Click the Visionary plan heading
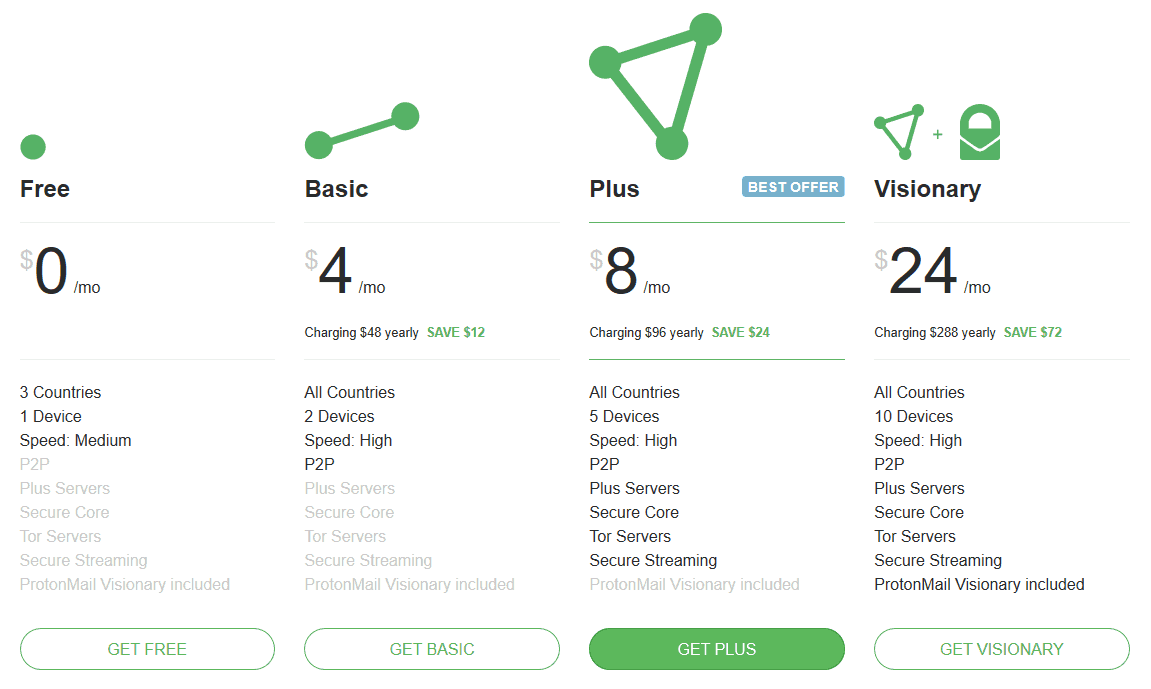The width and height of the screenshot is (1151, 689). (x=927, y=189)
